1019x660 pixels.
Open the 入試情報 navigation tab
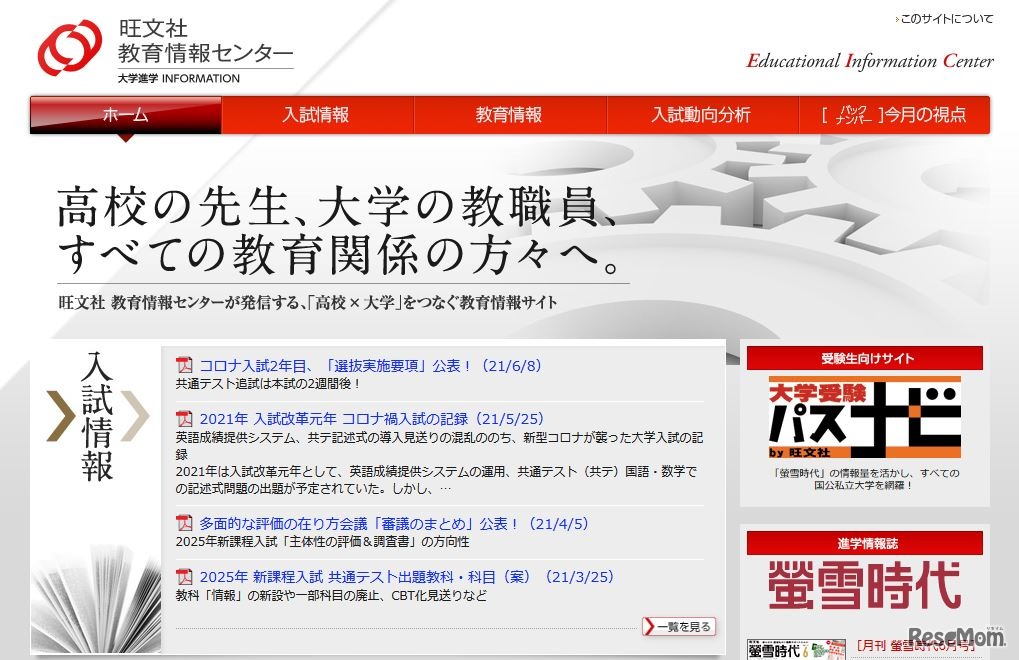316,115
